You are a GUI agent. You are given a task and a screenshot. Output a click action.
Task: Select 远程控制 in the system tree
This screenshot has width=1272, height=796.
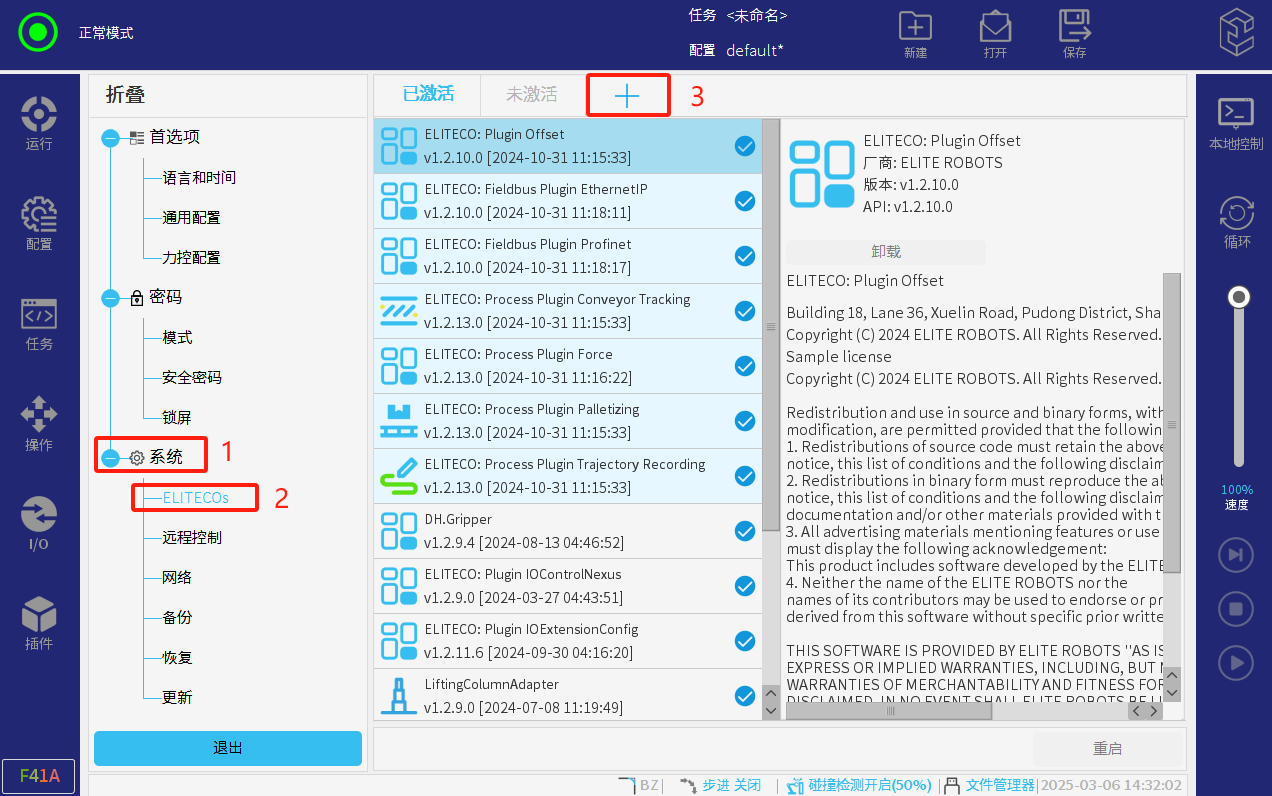click(192, 538)
